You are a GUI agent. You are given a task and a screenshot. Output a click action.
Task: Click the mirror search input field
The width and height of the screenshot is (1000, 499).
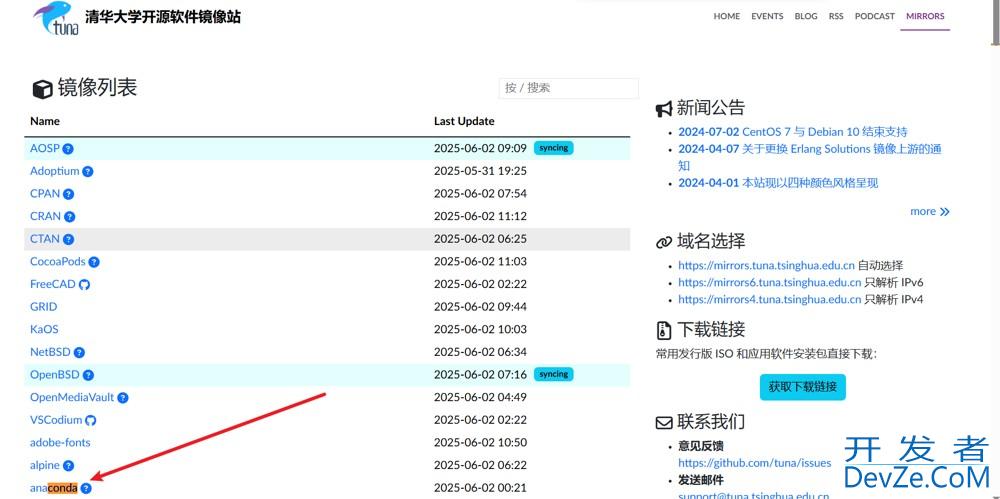568,88
